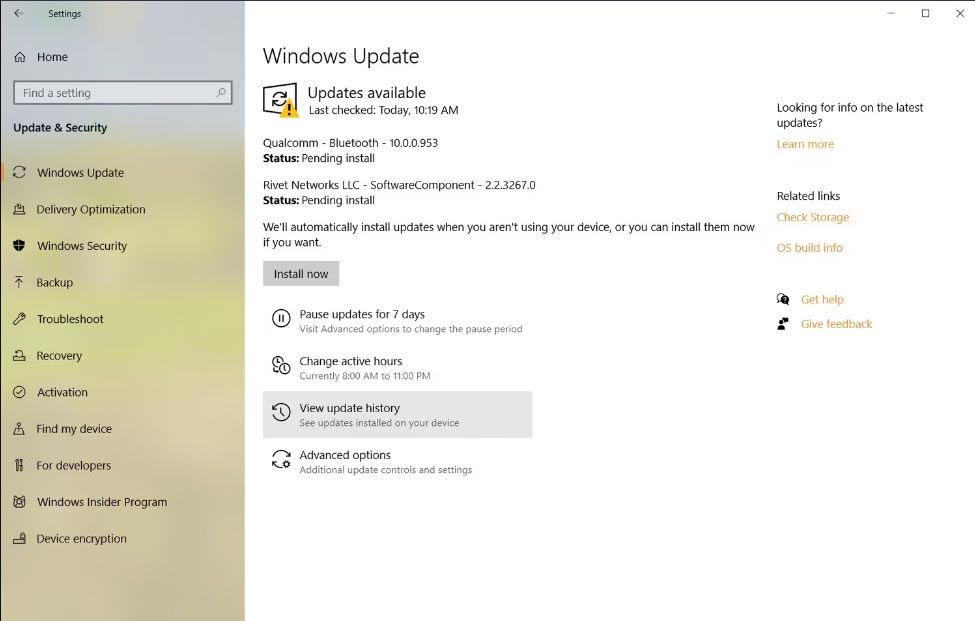Click the Find my device icon
975x621 pixels.
[x=19, y=428]
